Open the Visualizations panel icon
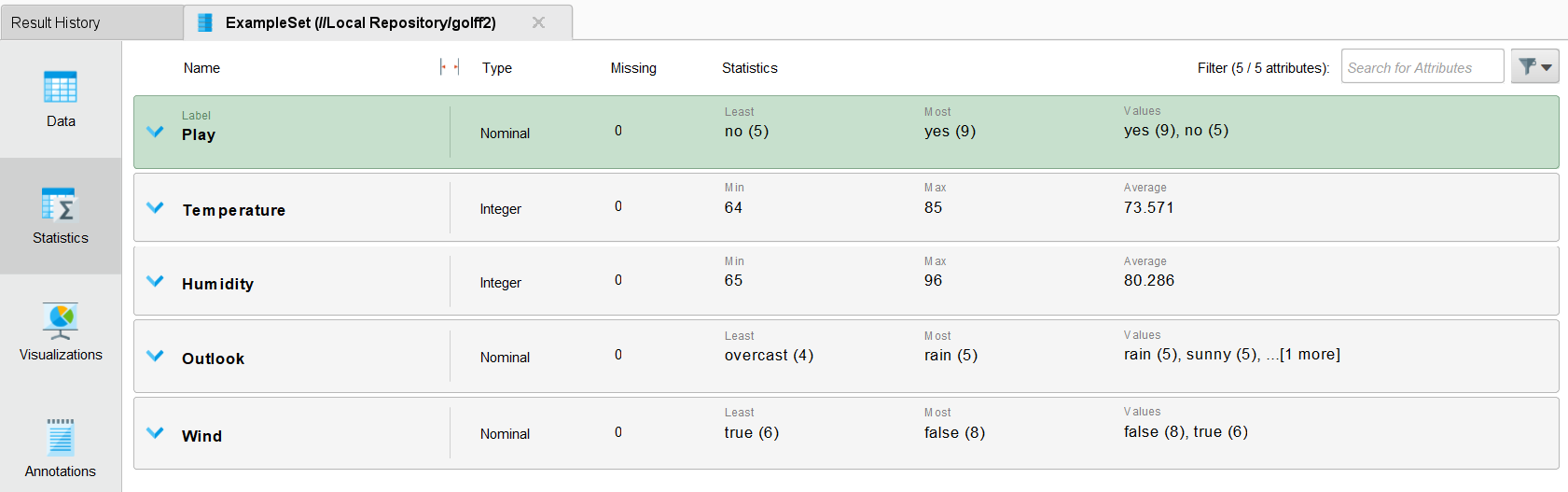This screenshot has height=492, width=1568. pyautogui.click(x=61, y=321)
